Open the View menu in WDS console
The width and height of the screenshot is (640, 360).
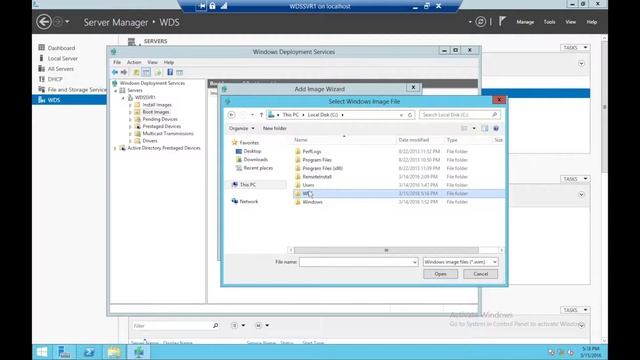(152, 62)
